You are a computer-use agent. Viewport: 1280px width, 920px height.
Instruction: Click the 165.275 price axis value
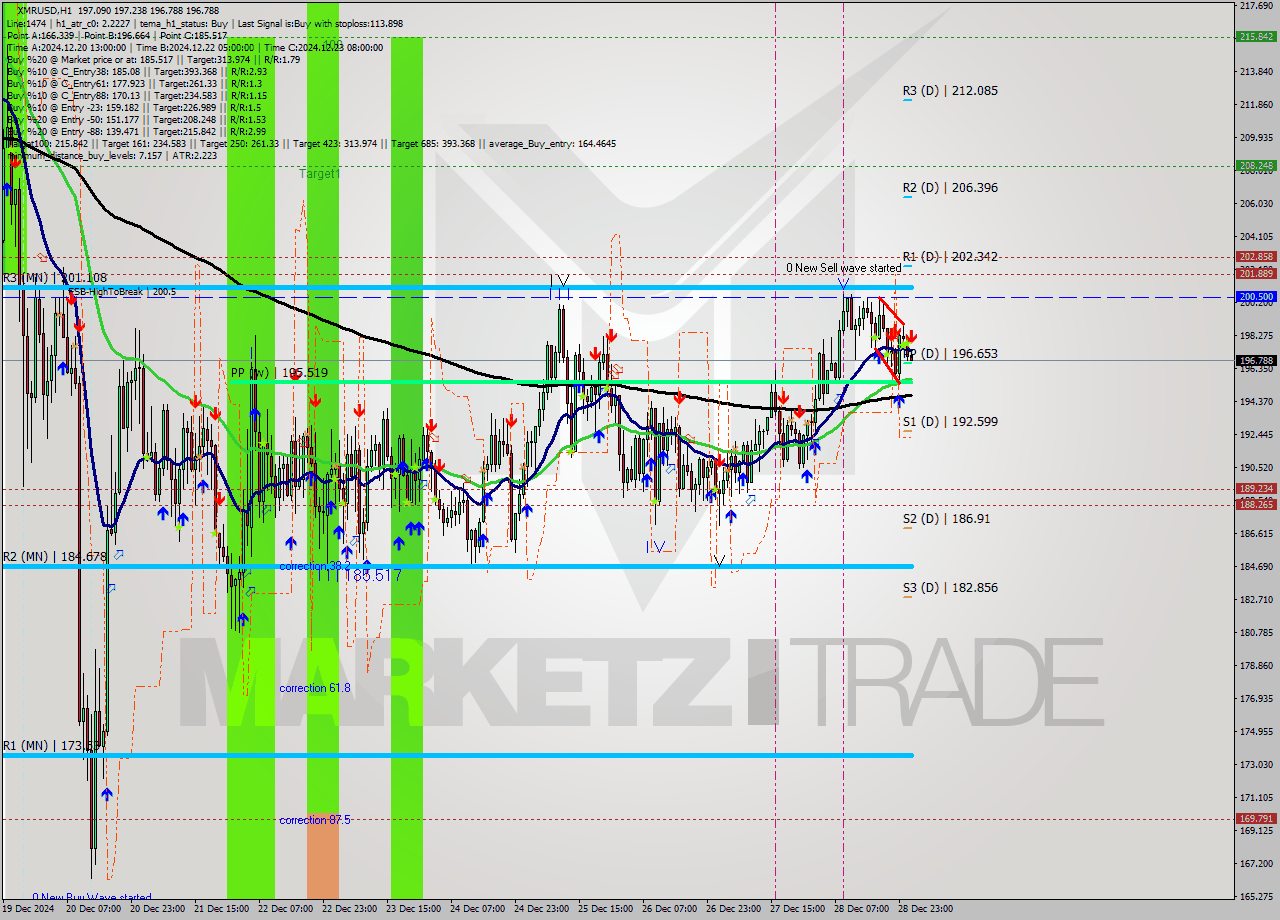tap(1256, 896)
